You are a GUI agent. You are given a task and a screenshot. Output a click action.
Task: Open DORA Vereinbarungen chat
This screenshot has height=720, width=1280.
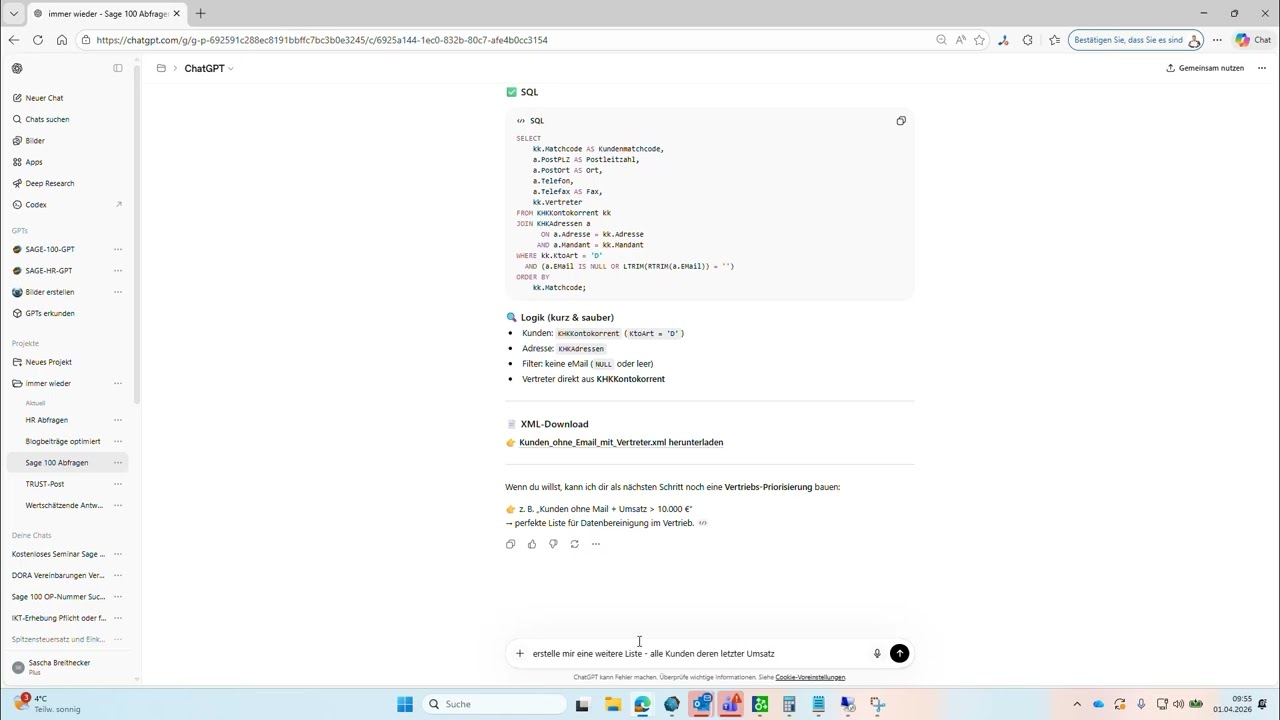(58, 576)
